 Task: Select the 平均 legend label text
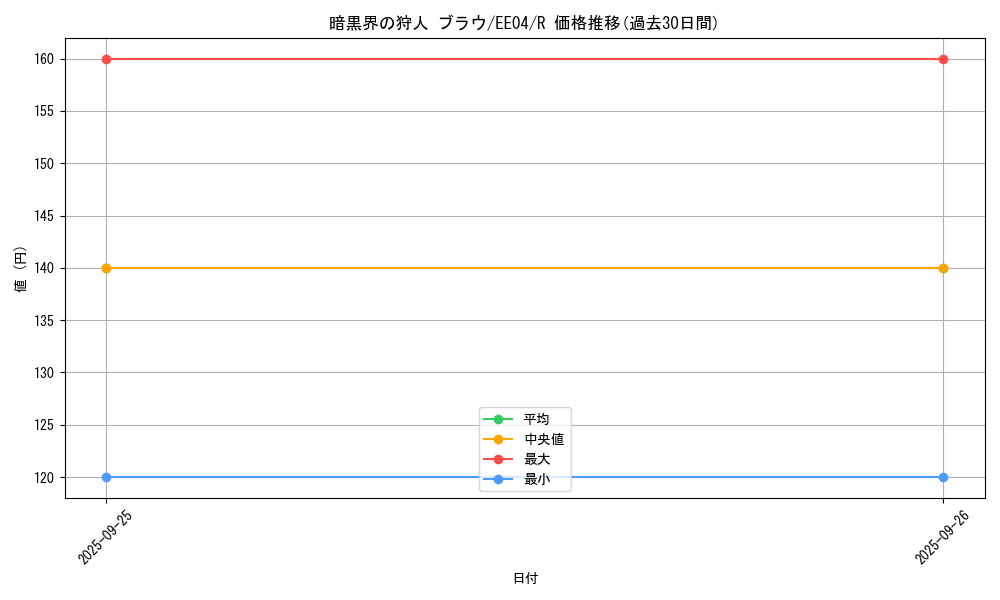[536, 419]
